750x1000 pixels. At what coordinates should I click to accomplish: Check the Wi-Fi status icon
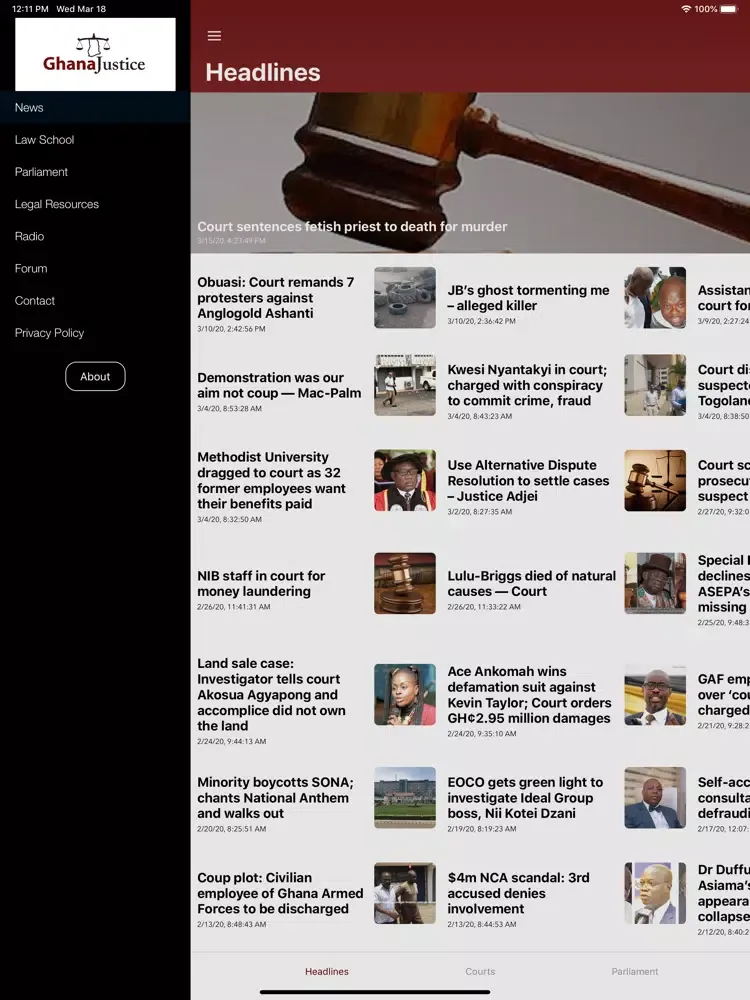(686, 9)
